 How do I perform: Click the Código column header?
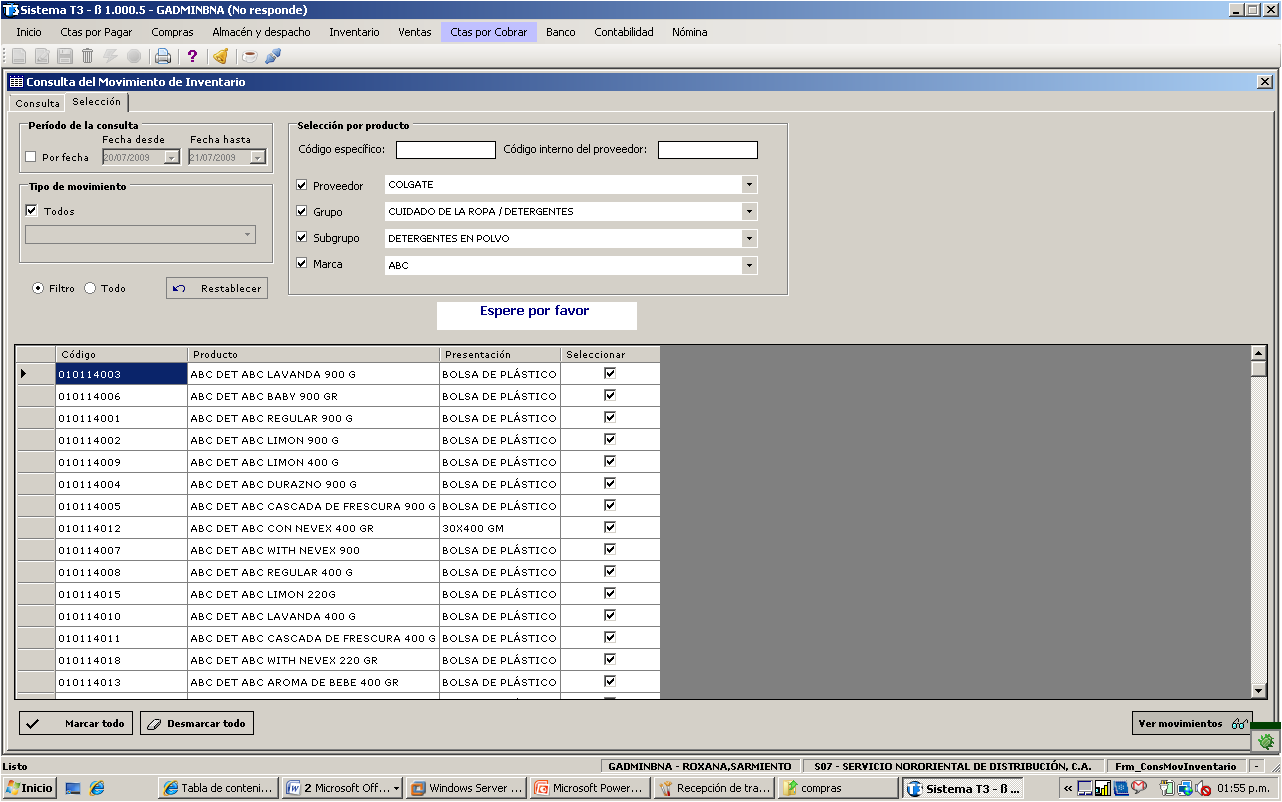[122, 354]
